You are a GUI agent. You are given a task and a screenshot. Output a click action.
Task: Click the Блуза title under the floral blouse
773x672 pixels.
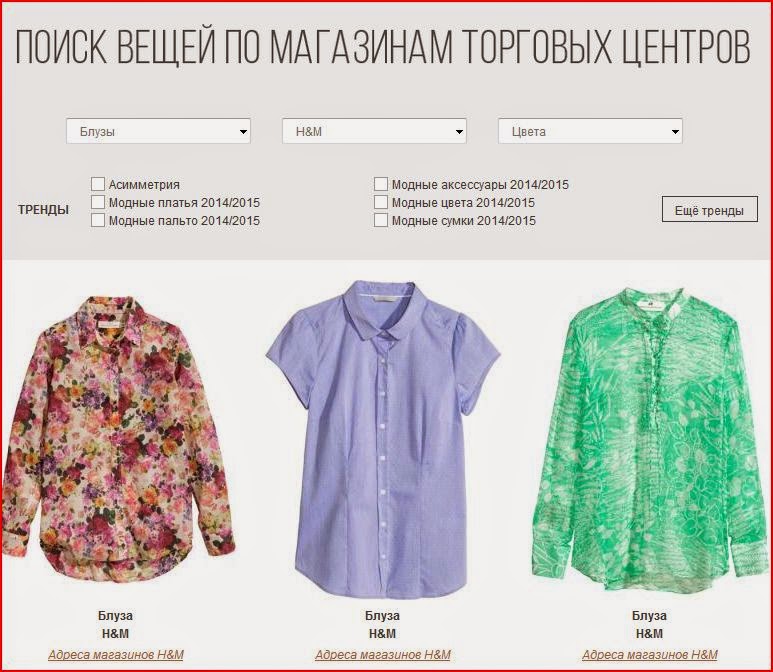point(115,615)
